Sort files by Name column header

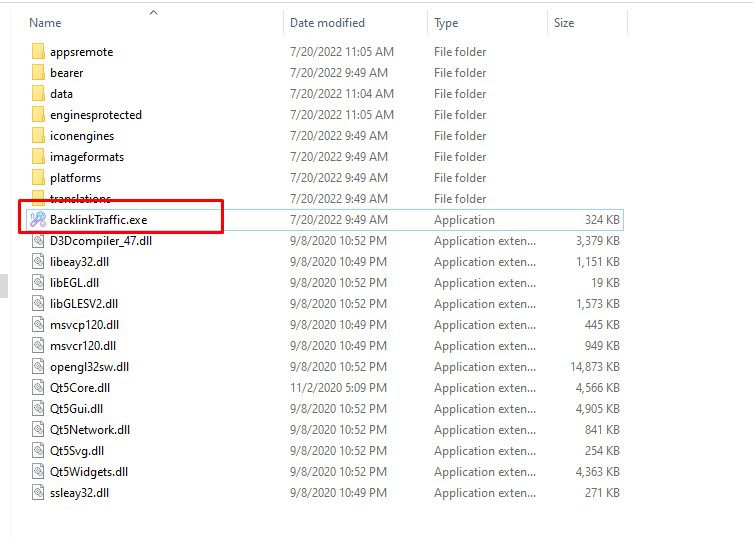[45, 23]
